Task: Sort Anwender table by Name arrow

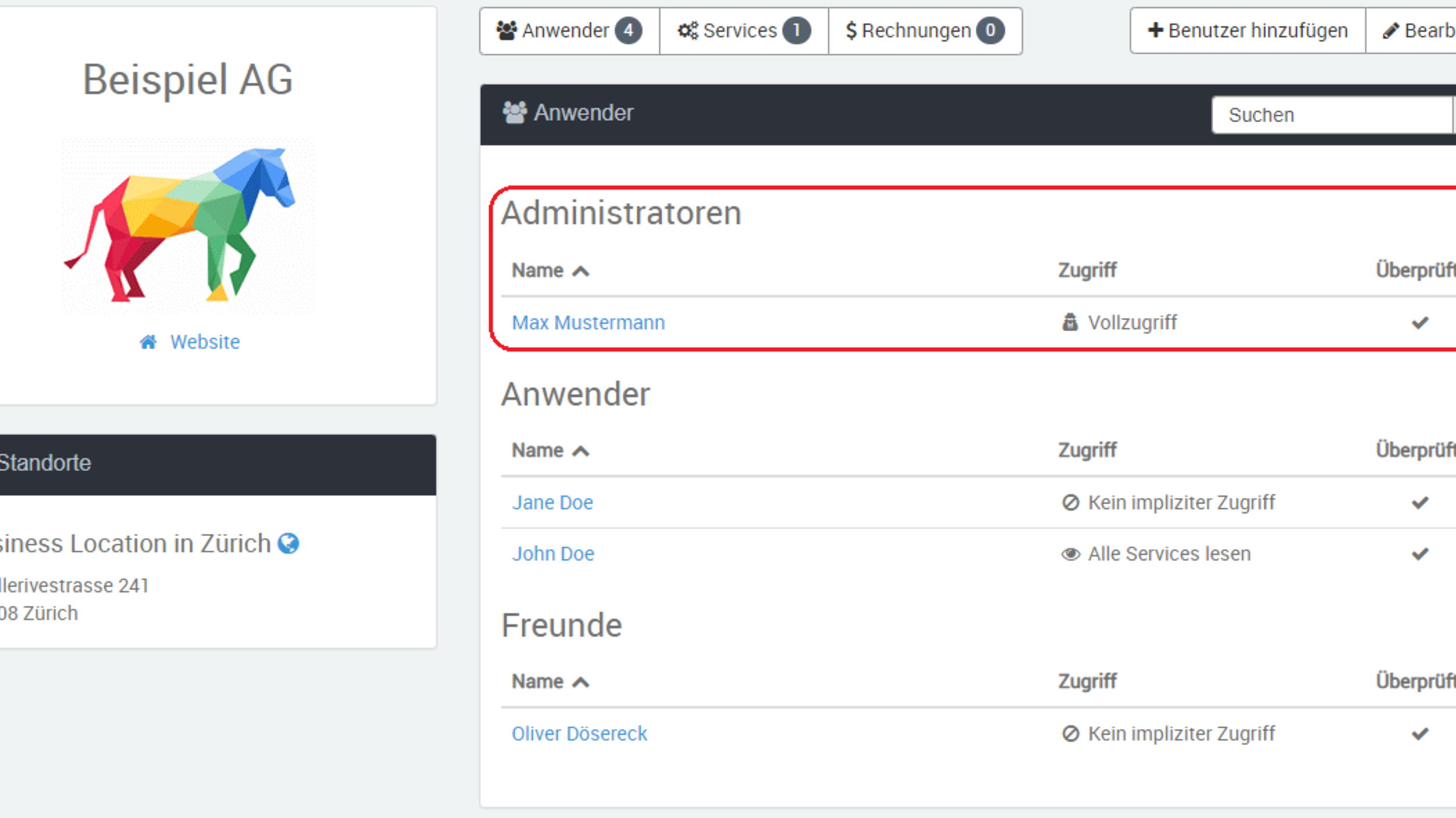Action: coord(581,451)
